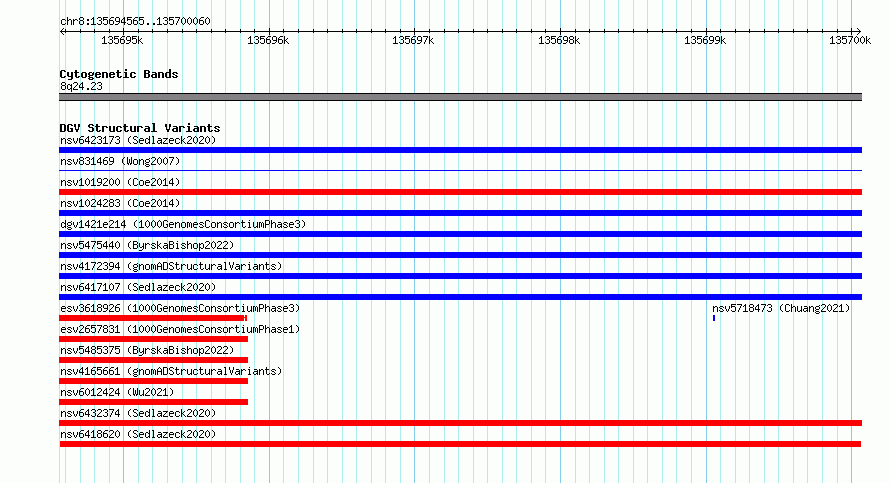This screenshot has height=483, width=890.
Task: Click red bar under nsv6418620
Action: tap(460, 444)
